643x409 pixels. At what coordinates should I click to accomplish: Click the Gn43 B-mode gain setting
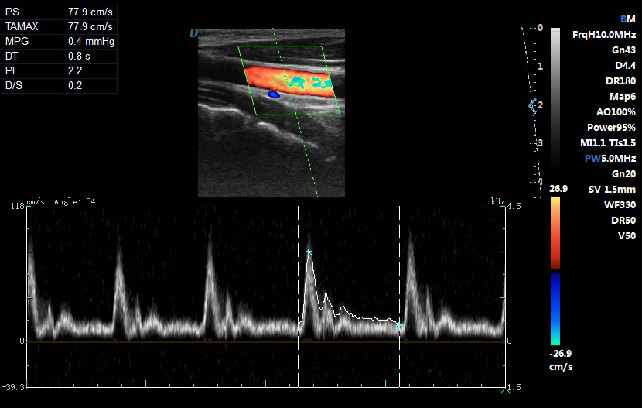point(624,50)
